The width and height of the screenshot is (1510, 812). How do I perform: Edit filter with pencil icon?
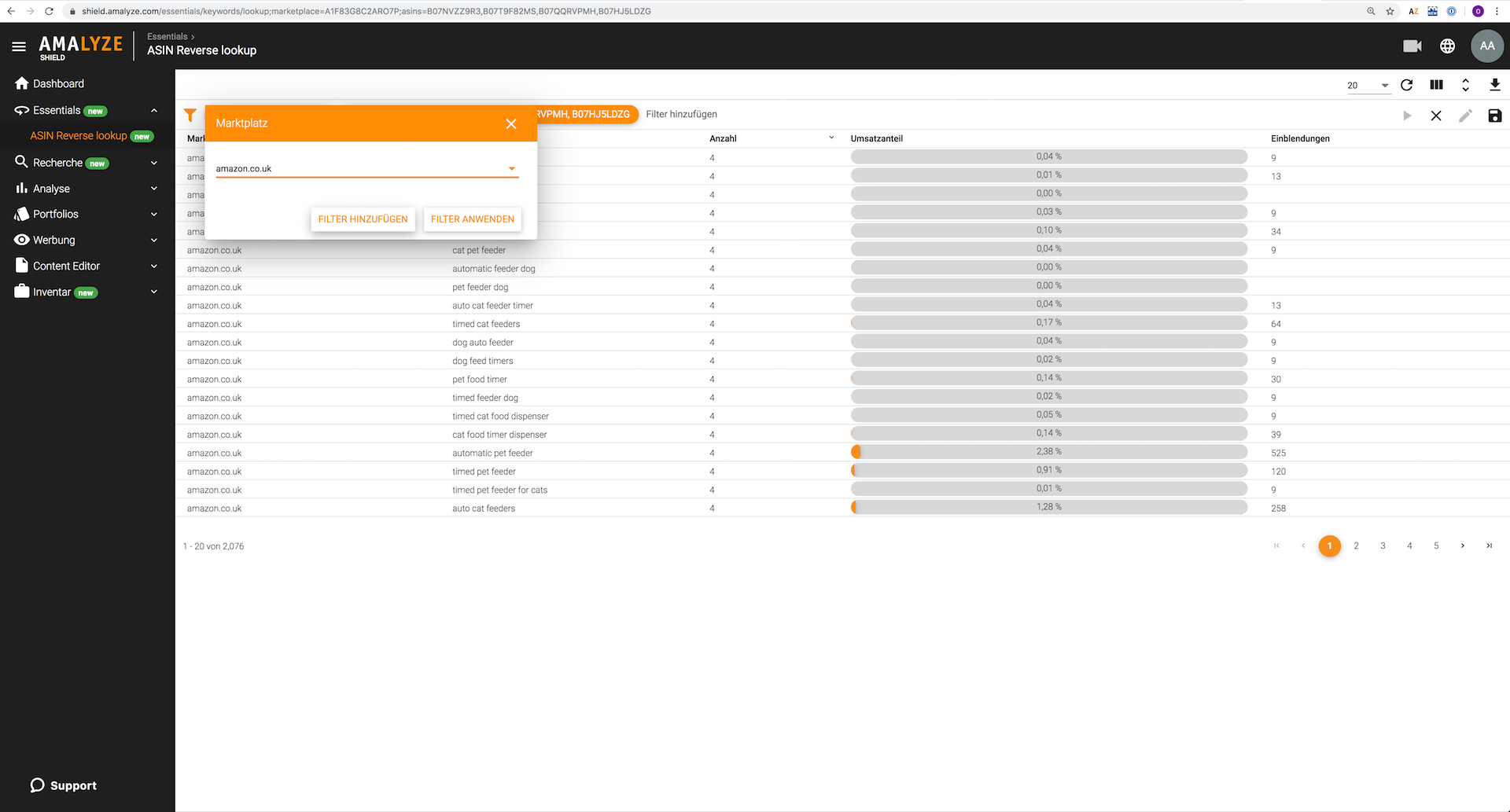(1465, 116)
